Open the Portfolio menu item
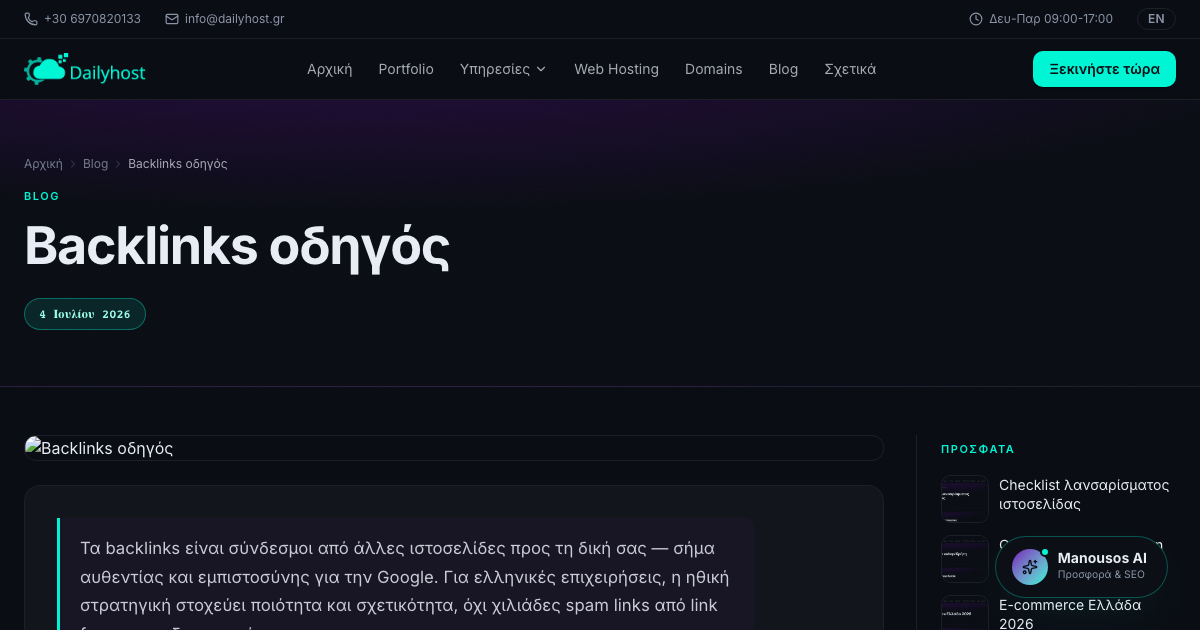Viewport: 1200px width, 630px height. click(x=406, y=69)
